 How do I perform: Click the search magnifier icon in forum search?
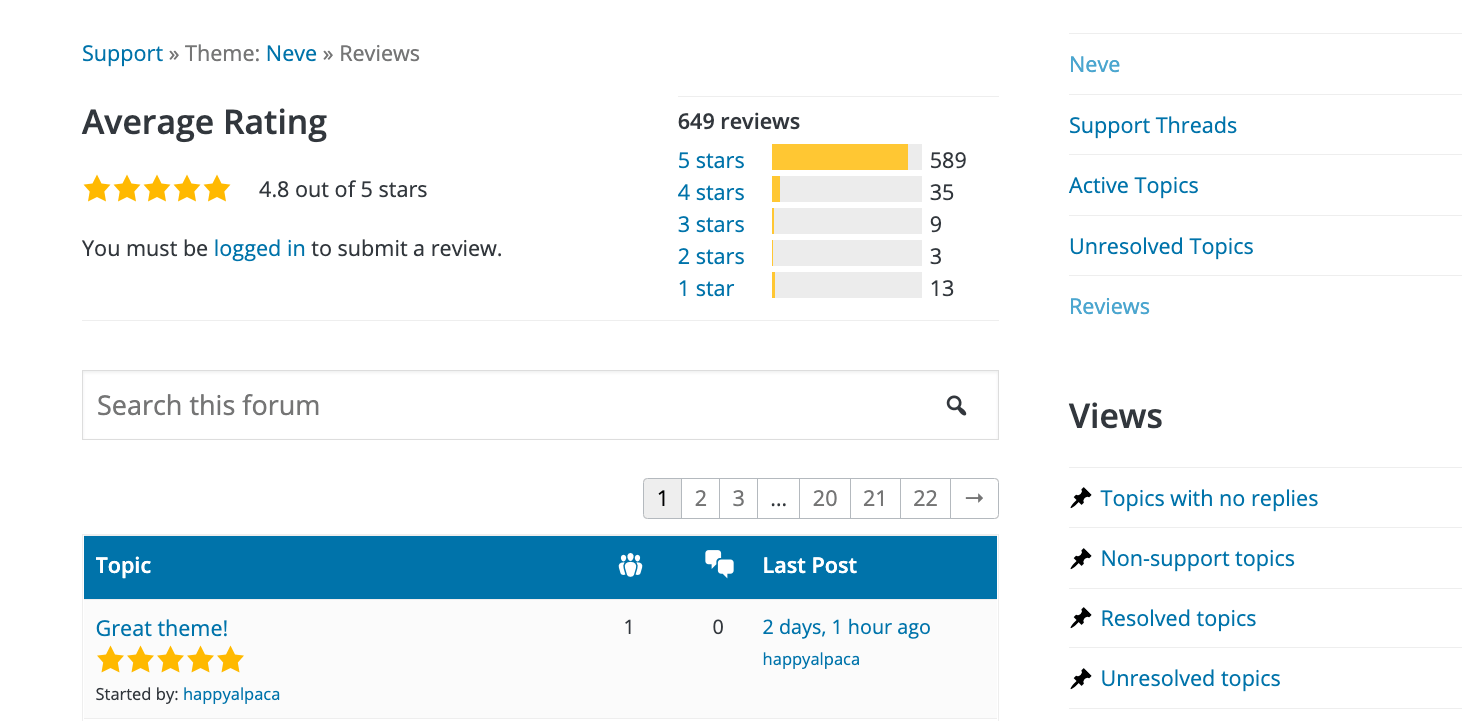pyautogui.click(x=956, y=405)
